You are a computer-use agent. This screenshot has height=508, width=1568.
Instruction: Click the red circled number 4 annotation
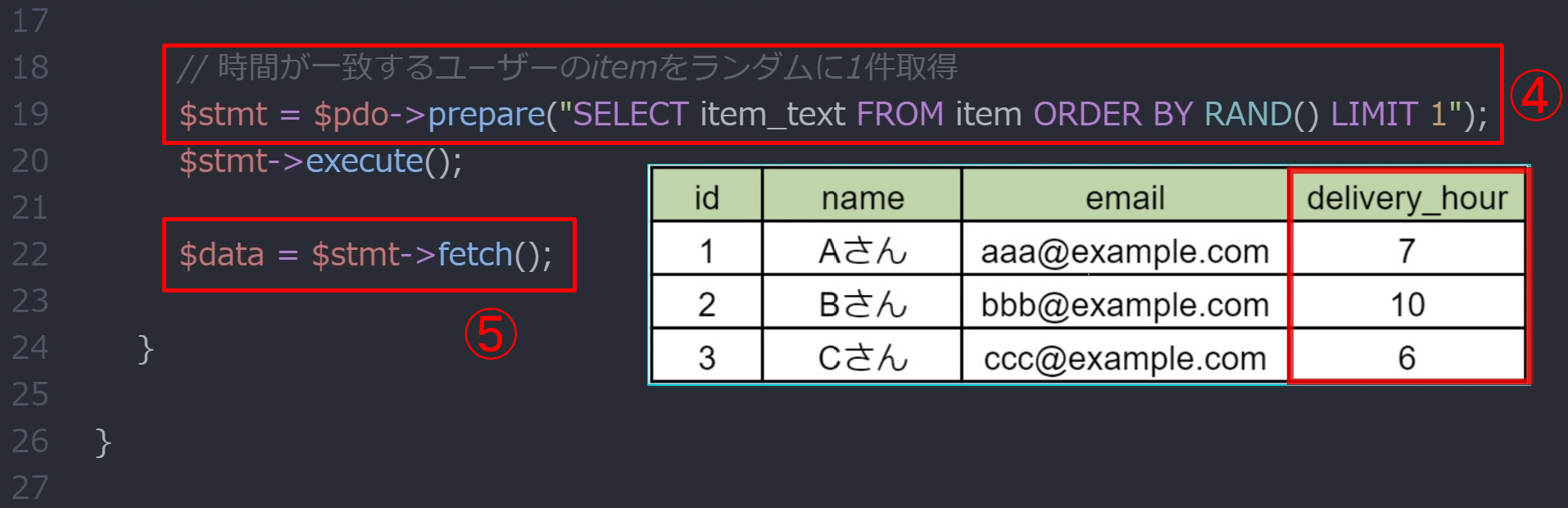point(1535,96)
